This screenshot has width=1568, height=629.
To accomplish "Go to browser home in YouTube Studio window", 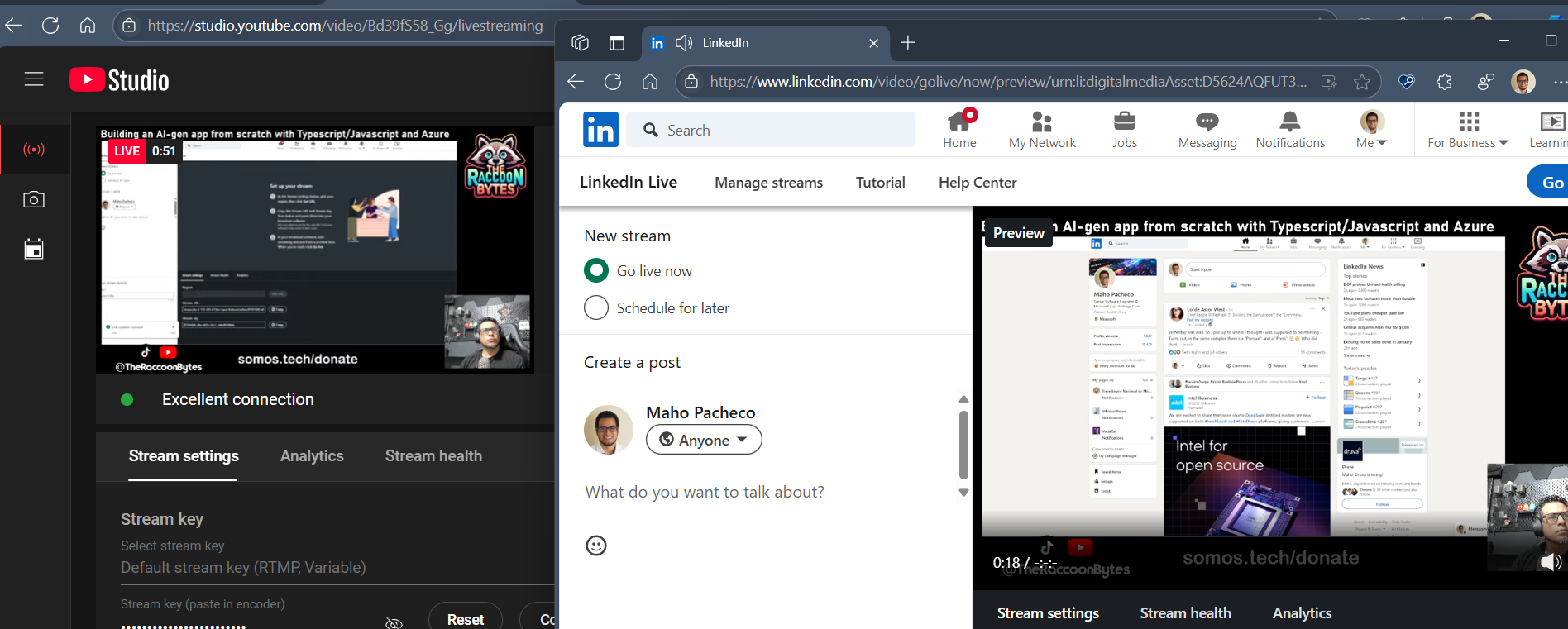I will point(88,26).
